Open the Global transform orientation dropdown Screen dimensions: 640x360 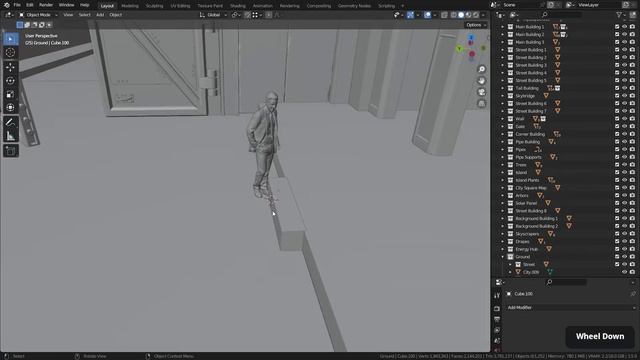[213, 15]
